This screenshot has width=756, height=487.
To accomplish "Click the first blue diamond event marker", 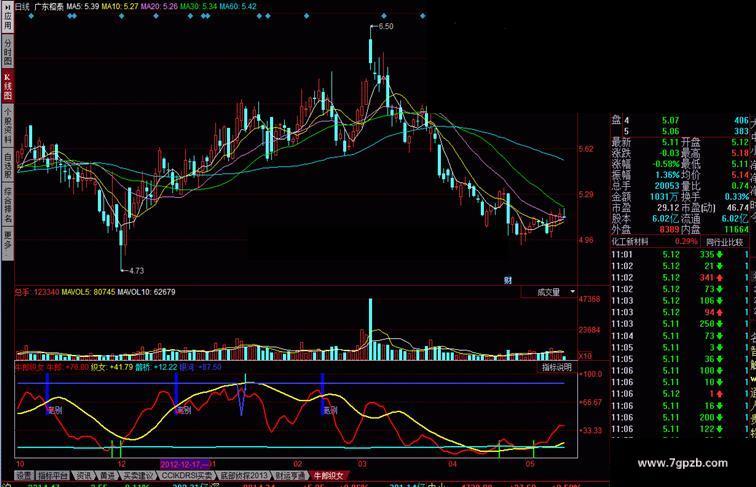I will pos(31,16).
